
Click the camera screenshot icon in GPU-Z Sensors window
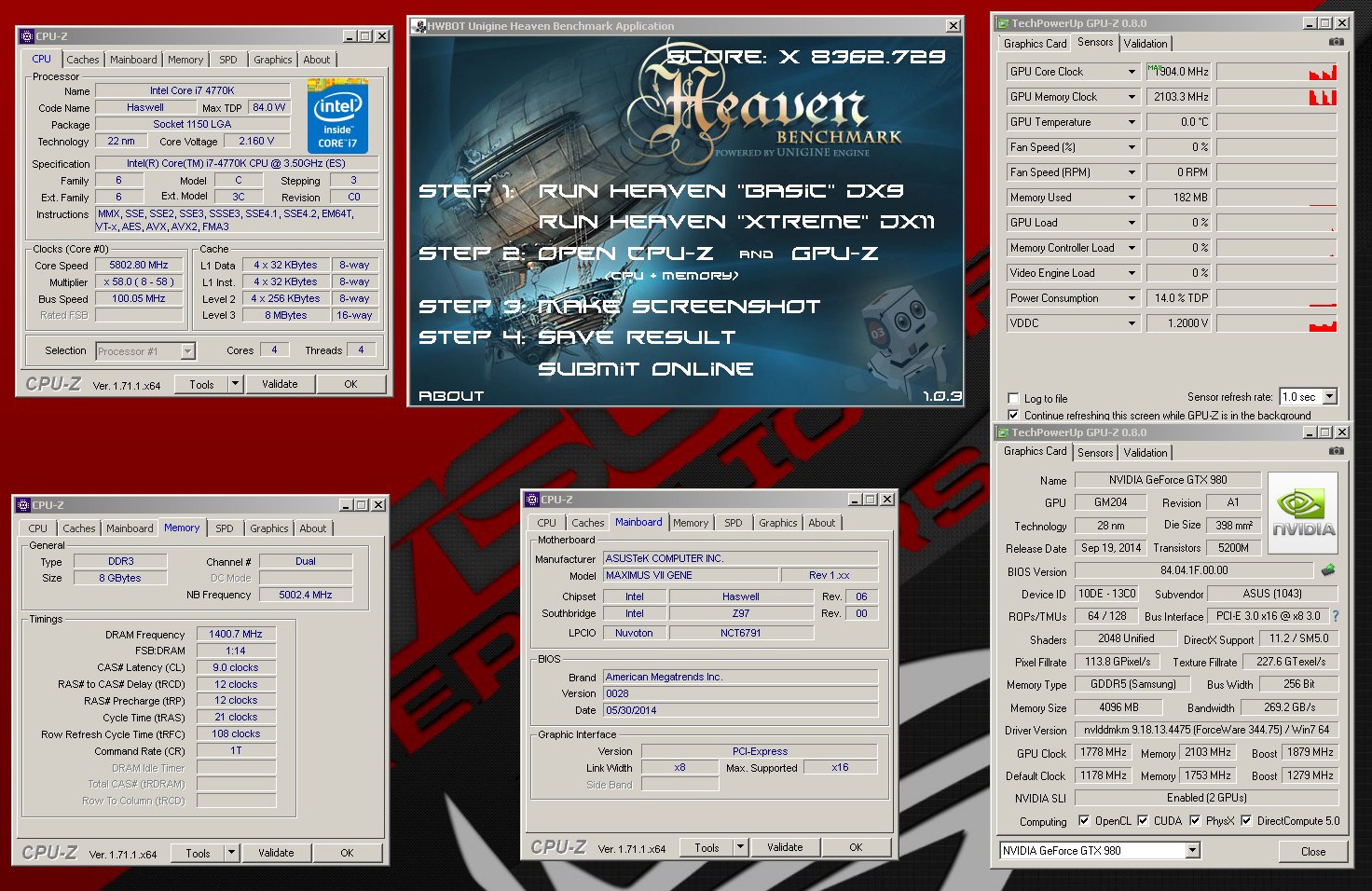coord(1336,42)
